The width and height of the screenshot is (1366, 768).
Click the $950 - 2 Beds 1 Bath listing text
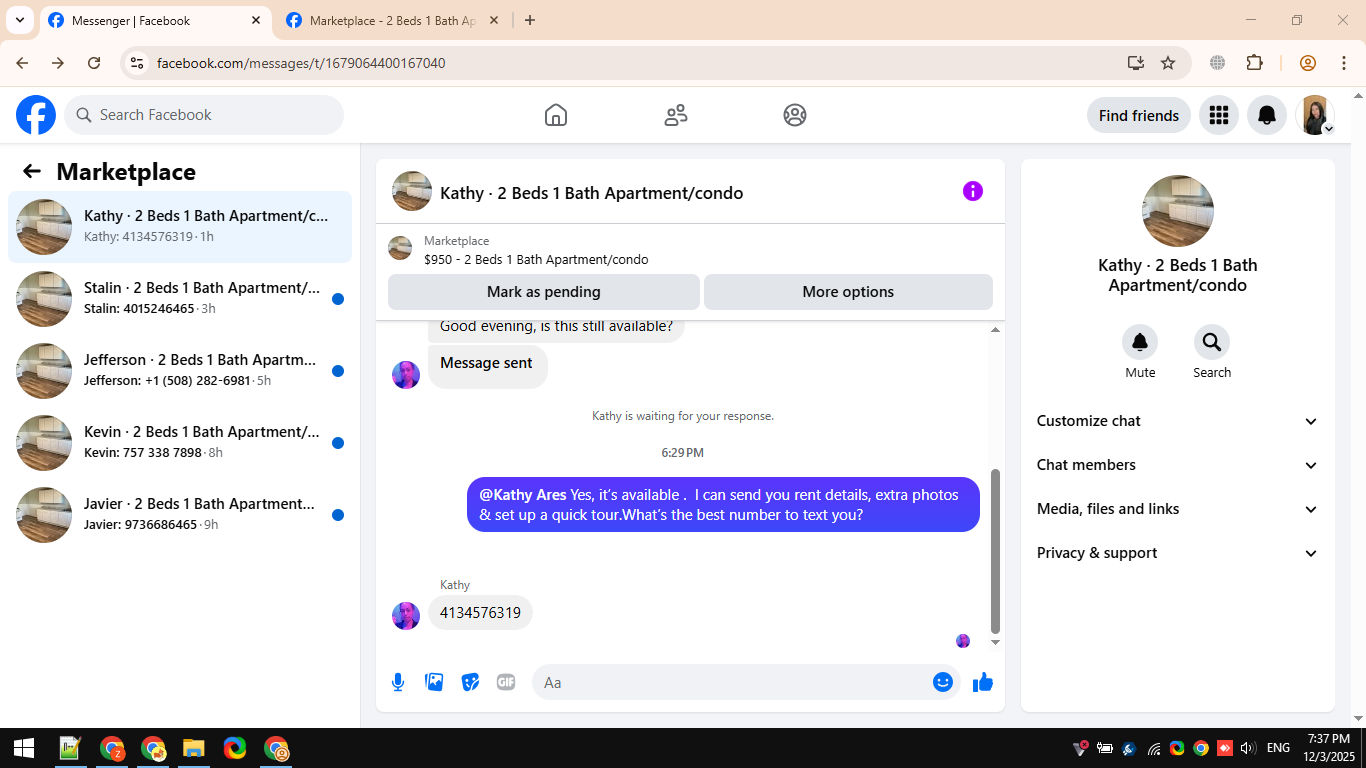pos(536,260)
